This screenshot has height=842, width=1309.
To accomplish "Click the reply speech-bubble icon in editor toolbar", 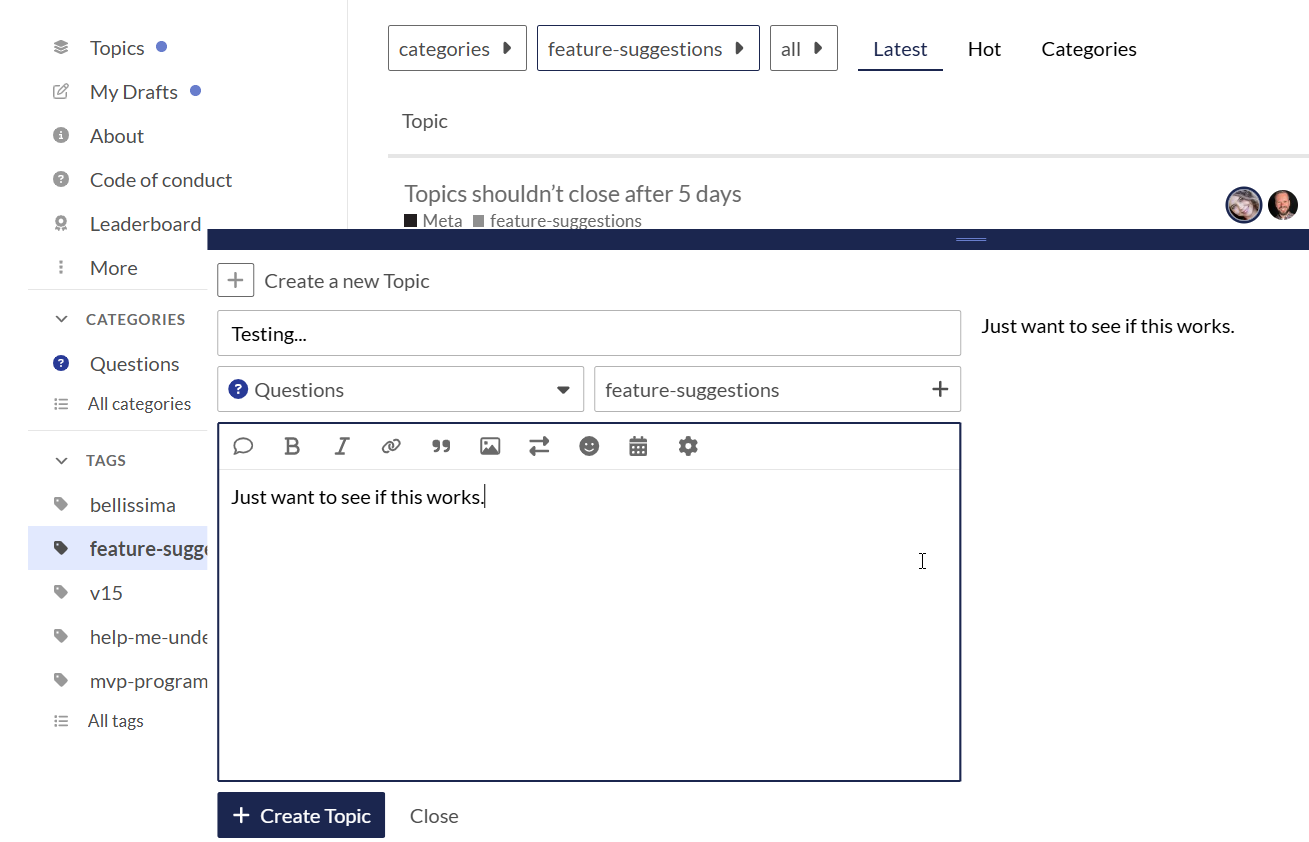I will 243,446.
